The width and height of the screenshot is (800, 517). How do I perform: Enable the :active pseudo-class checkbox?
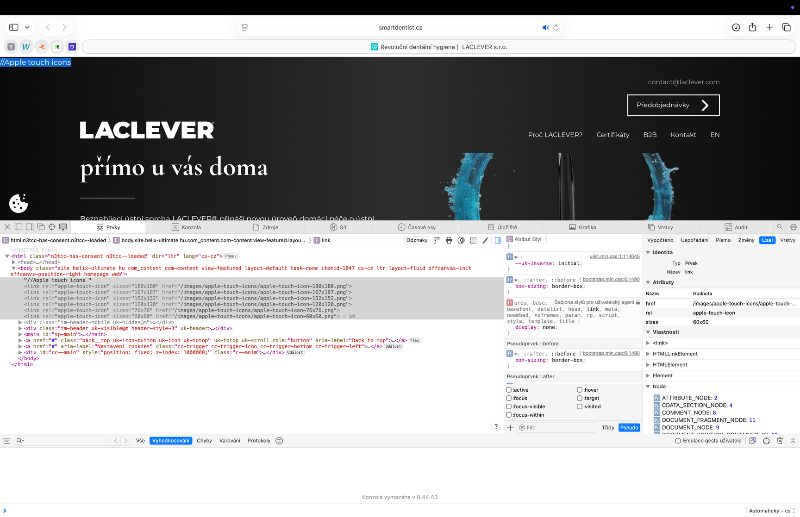(x=510, y=390)
